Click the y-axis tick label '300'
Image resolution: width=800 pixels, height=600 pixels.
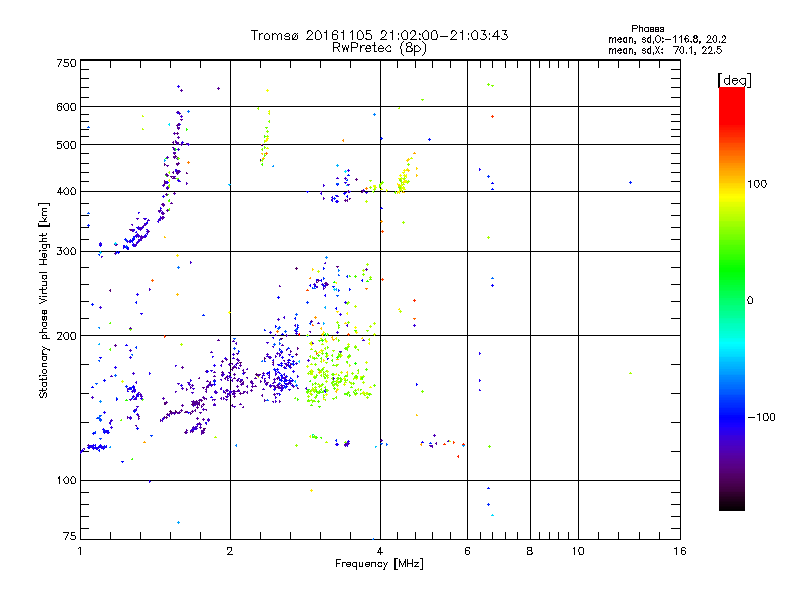(x=67, y=252)
